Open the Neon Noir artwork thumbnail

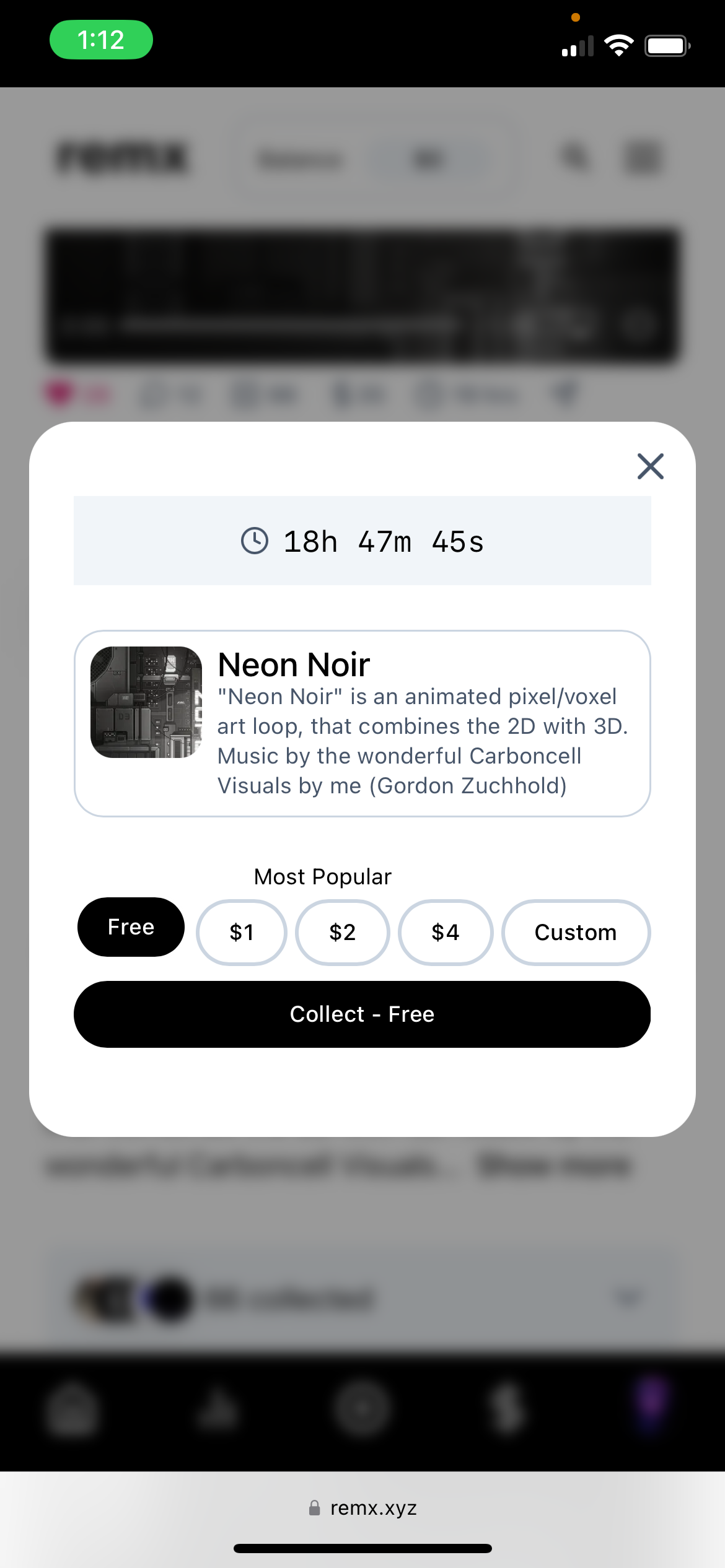click(146, 702)
